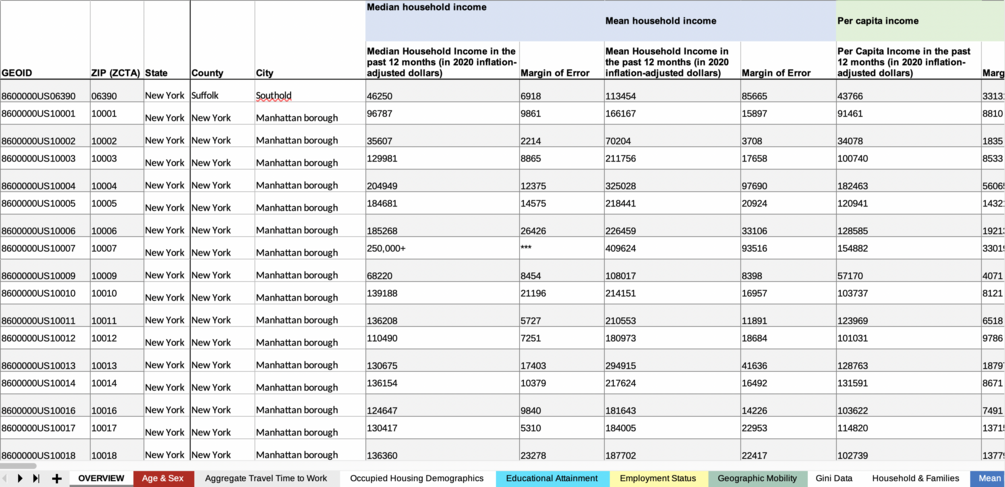
Task: Click the Mean household income group header
Action: (x=661, y=21)
